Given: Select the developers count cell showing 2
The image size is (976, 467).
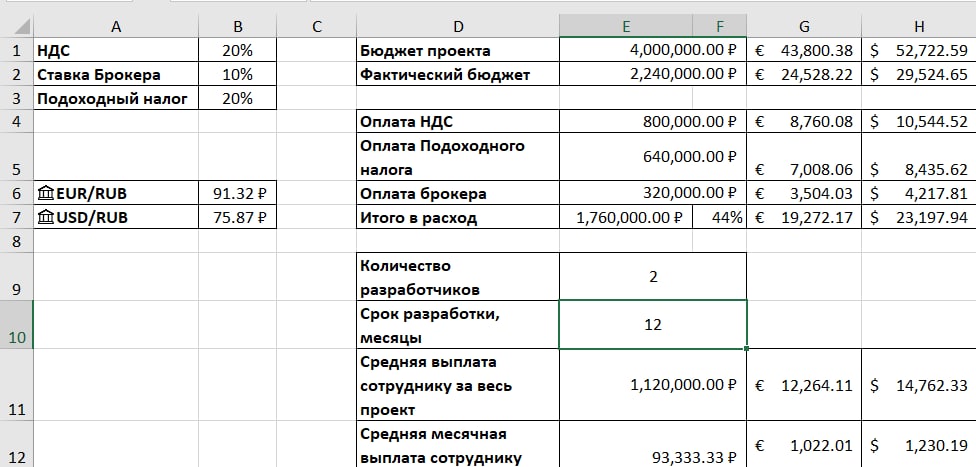Looking at the screenshot, I should (653, 277).
